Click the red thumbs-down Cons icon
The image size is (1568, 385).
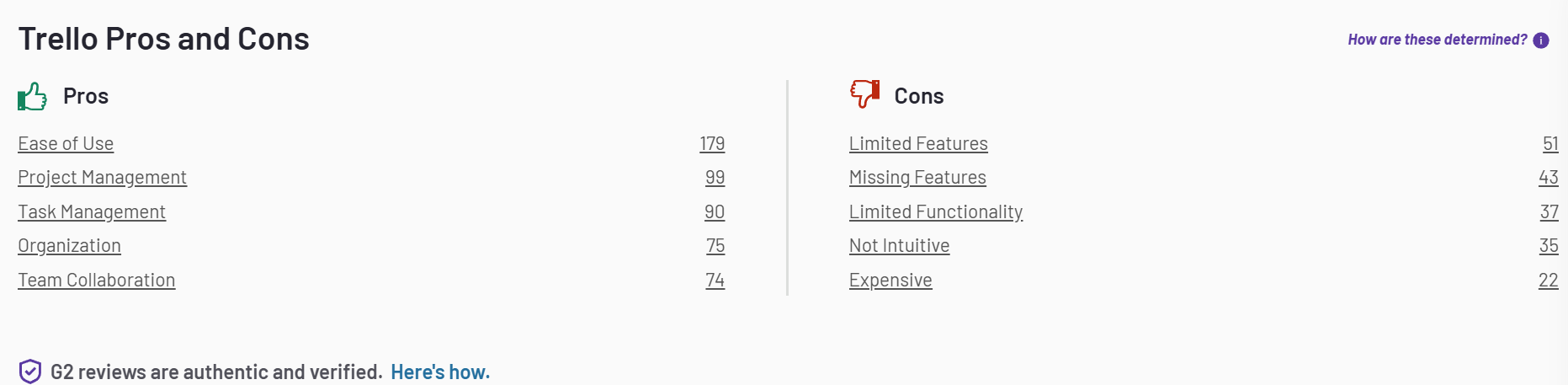[864, 94]
